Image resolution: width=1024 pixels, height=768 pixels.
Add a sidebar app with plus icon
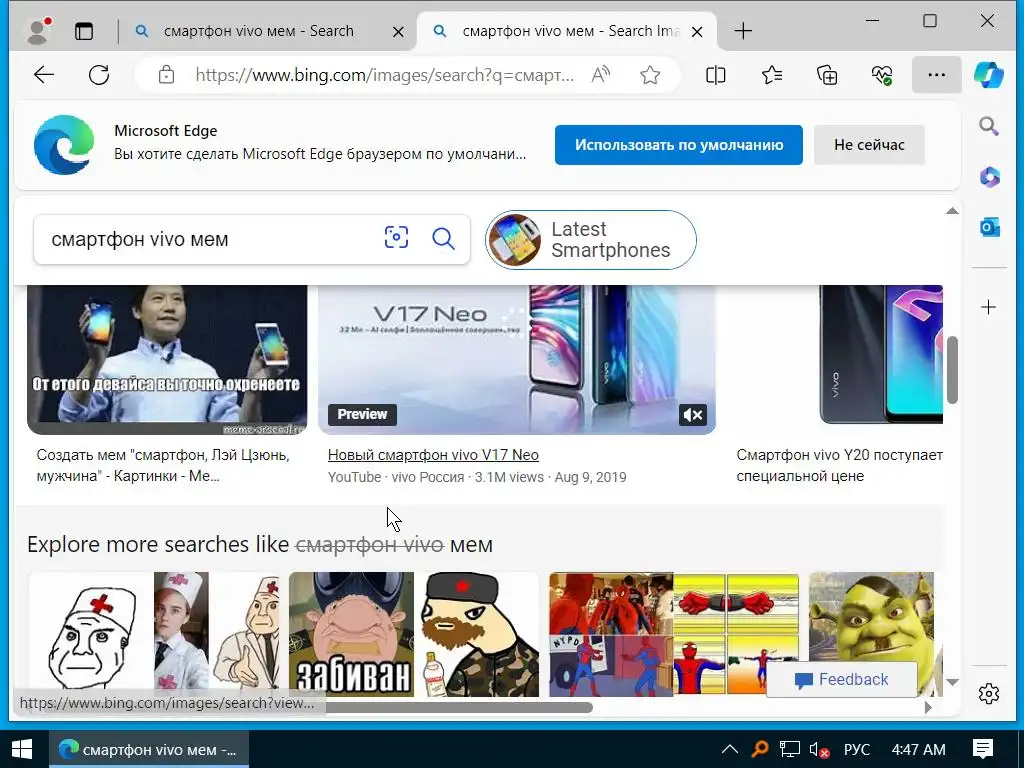point(989,307)
